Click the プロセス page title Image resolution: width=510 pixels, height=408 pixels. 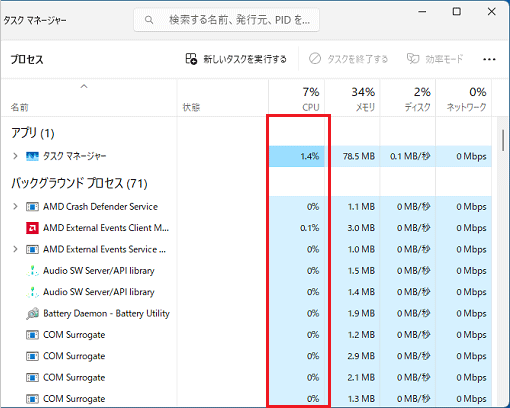pyautogui.click(x=27, y=59)
